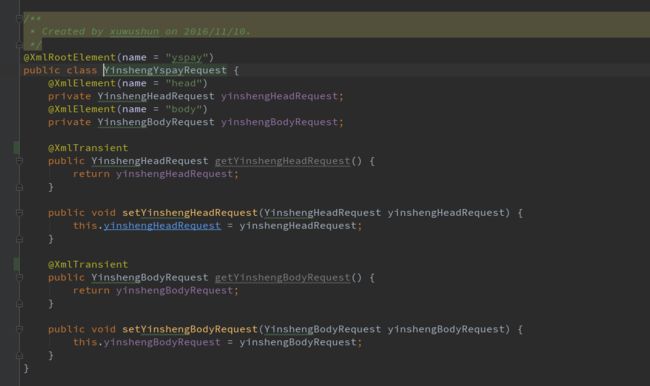Viewport: 650px width, 386px height.
Task: Collapse the getYinshengHeadRequest method fold
Action: click(x=19, y=161)
